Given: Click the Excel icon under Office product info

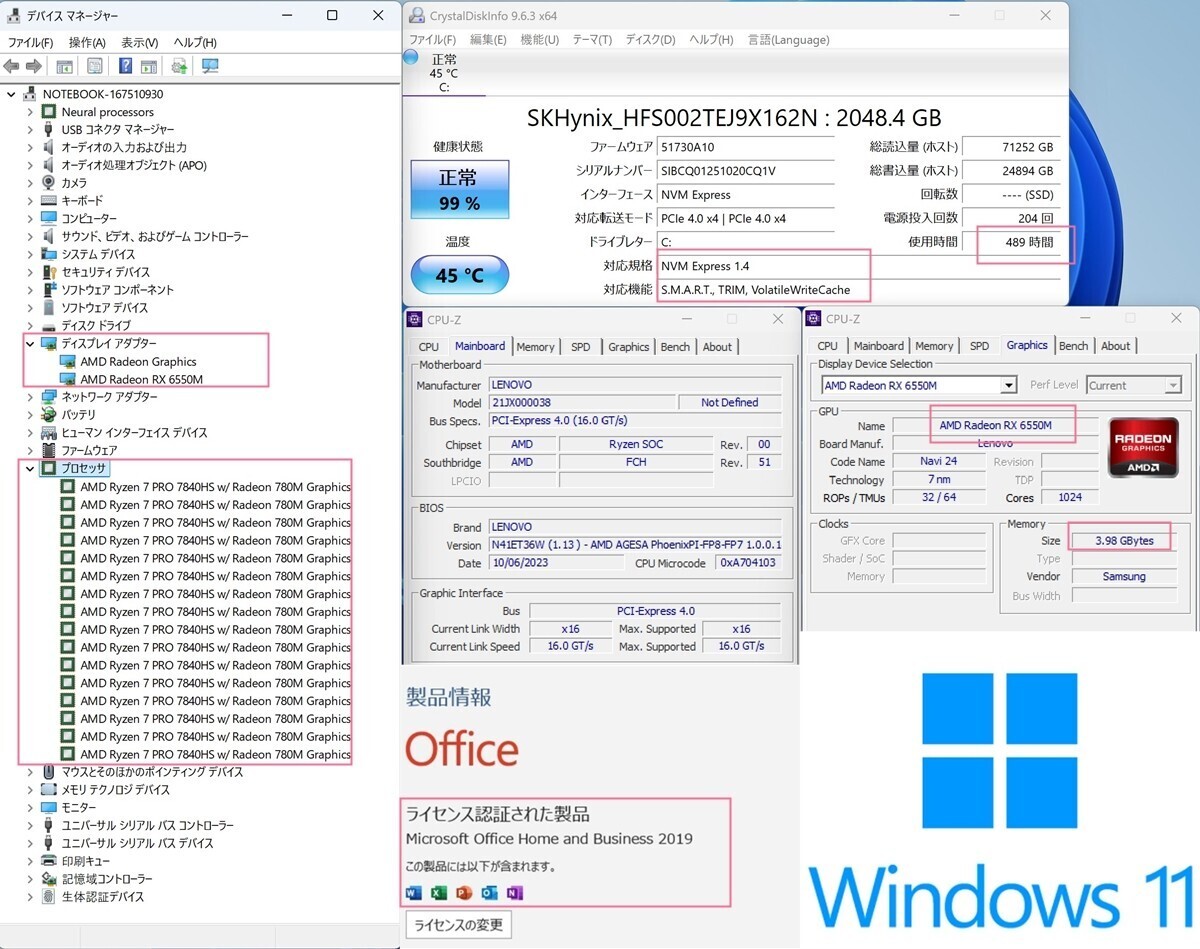Looking at the screenshot, I should point(439,892).
